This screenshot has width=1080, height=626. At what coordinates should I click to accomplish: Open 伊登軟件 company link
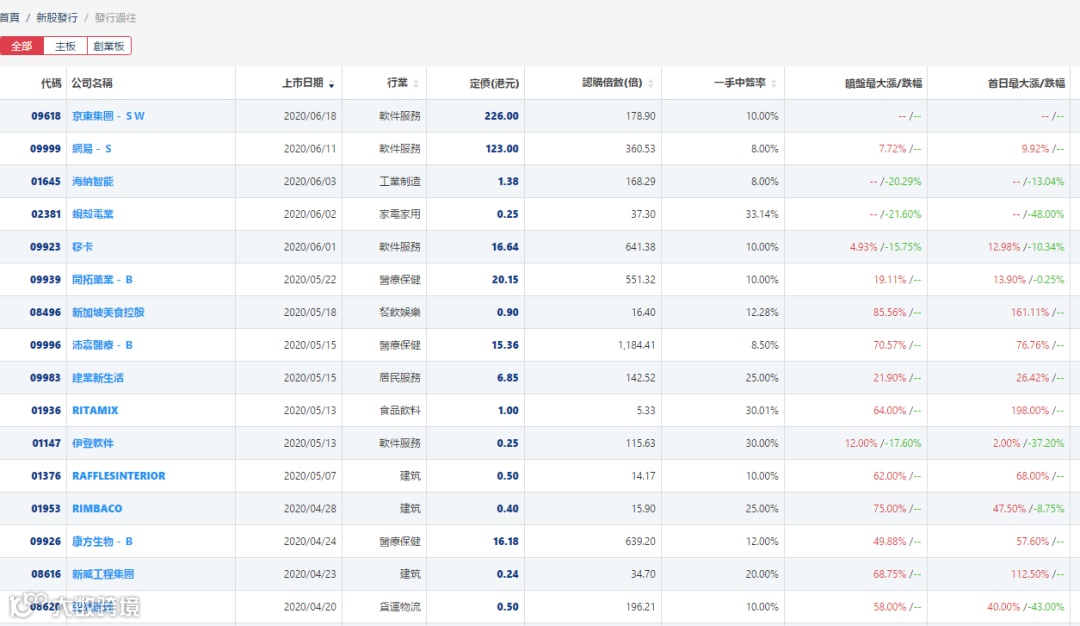coord(92,443)
